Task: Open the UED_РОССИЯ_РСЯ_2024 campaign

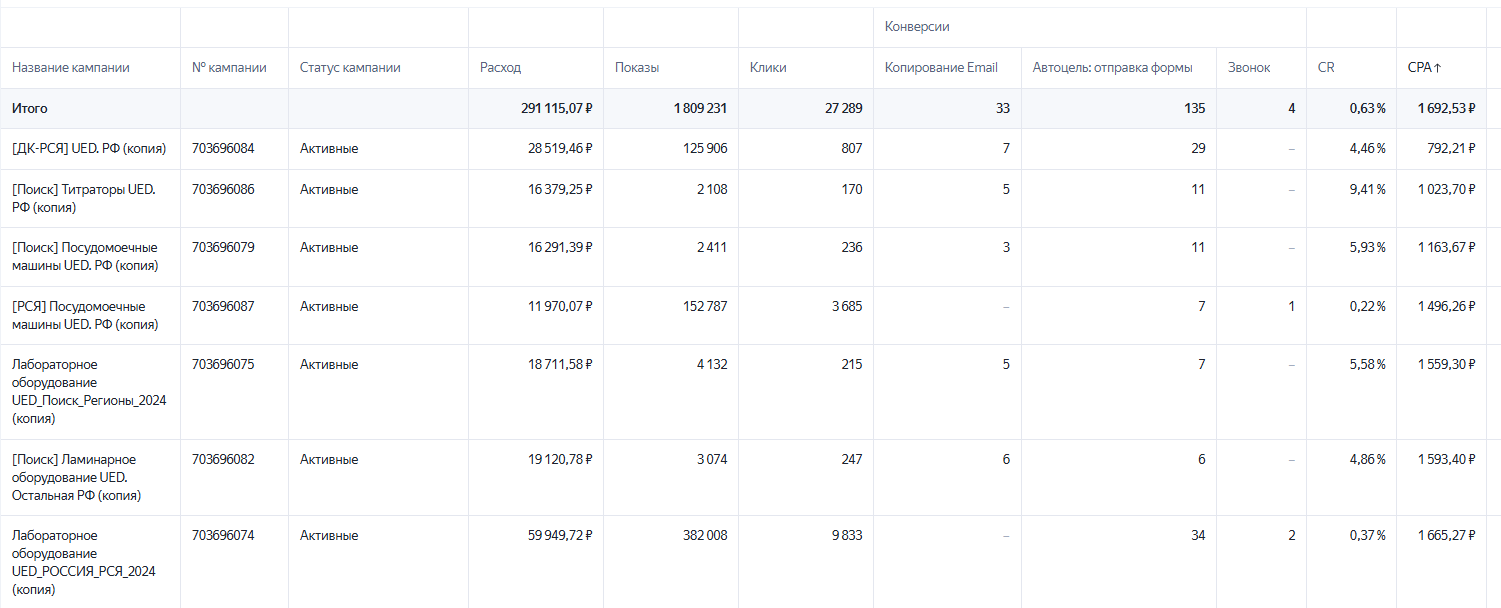Action: [x=84, y=562]
